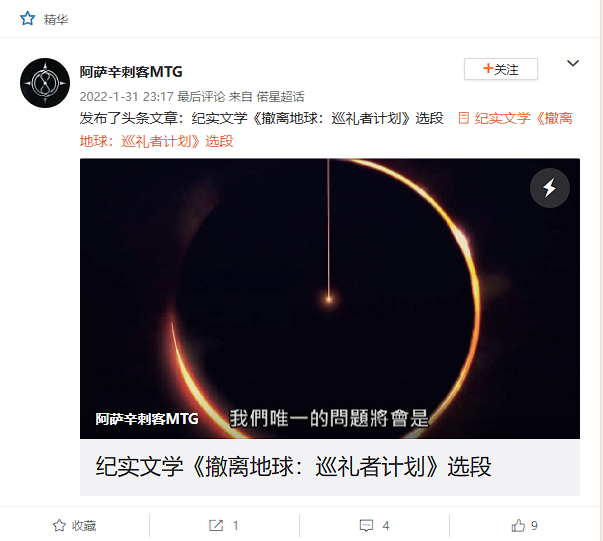Open the 阿萨辛刺客MTG profile avatar
Image resolution: width=603 pixels, height=541 pixels.
(x=45, y=83)
